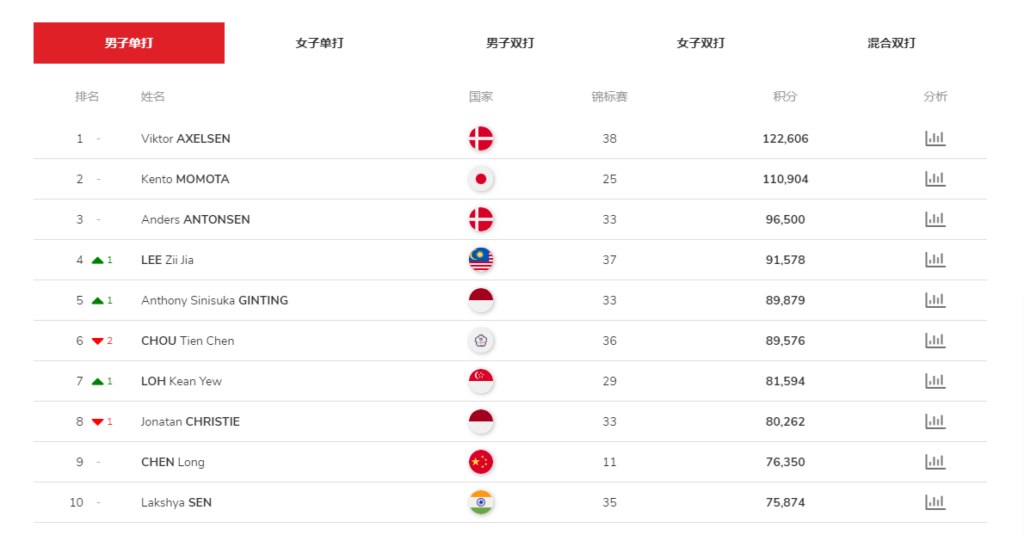The width and height of the screenshot is (1024, 553).
Task: Switch to the 男子双打 tab
Action: coord(510,43)
